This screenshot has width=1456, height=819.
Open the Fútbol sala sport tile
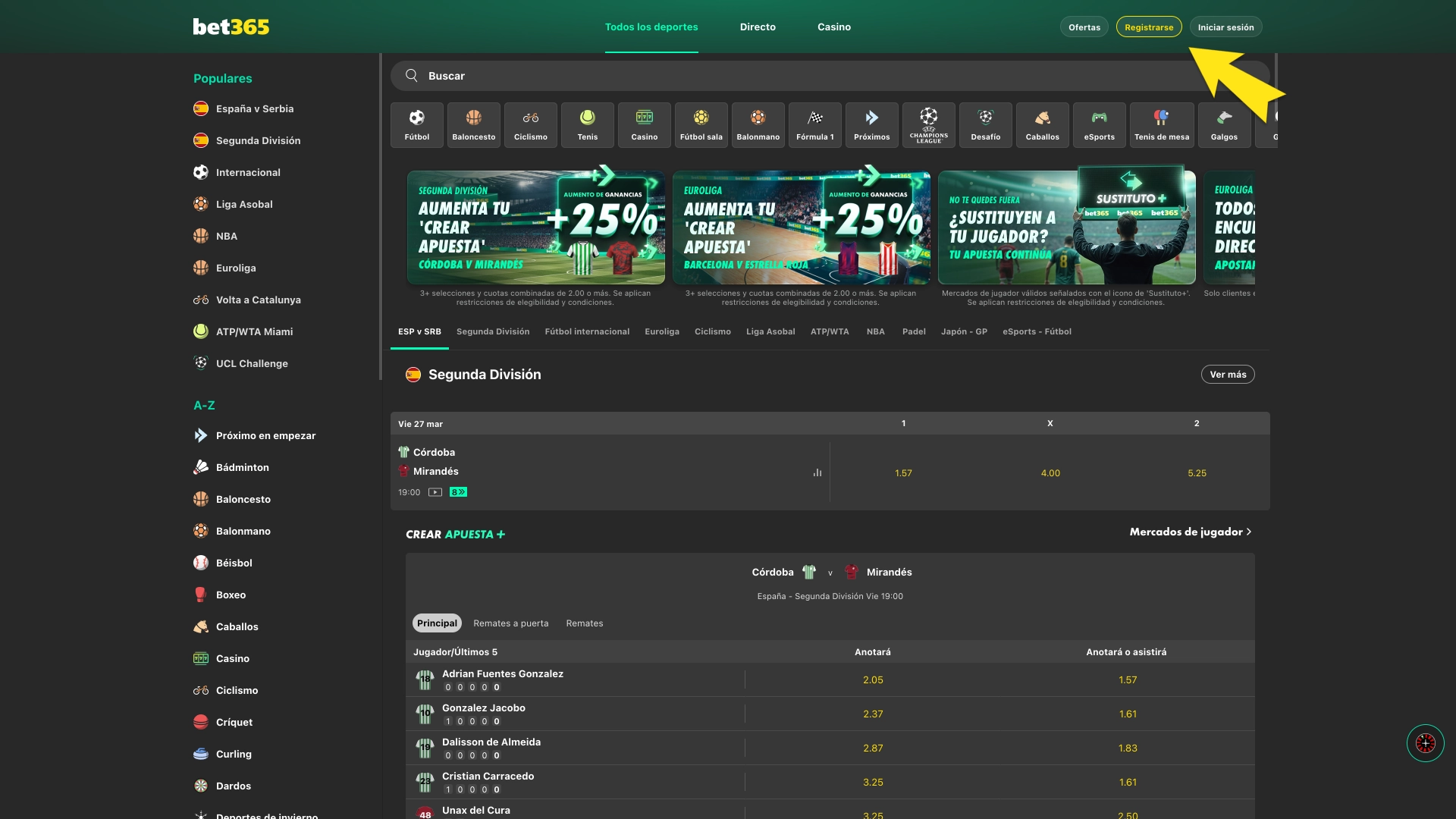pyautogui.click(x=701, y=125)
